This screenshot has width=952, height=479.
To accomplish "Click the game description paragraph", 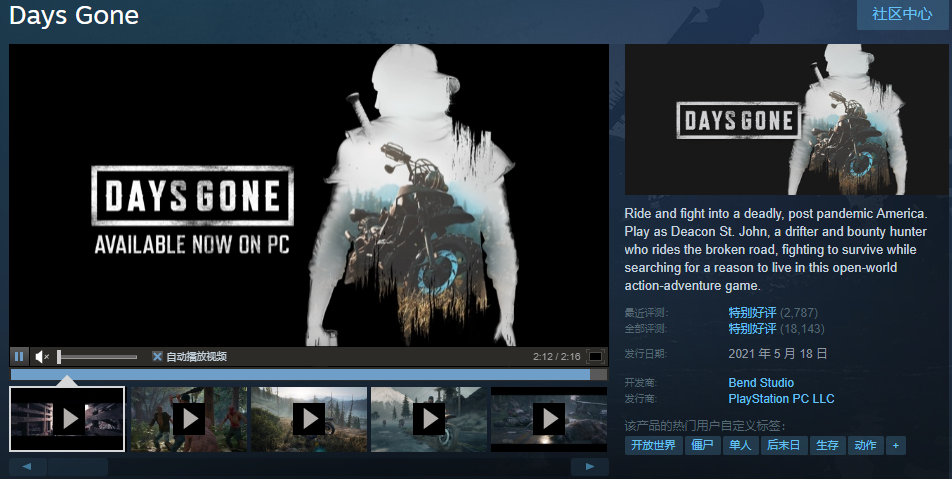I will point(776,250).
